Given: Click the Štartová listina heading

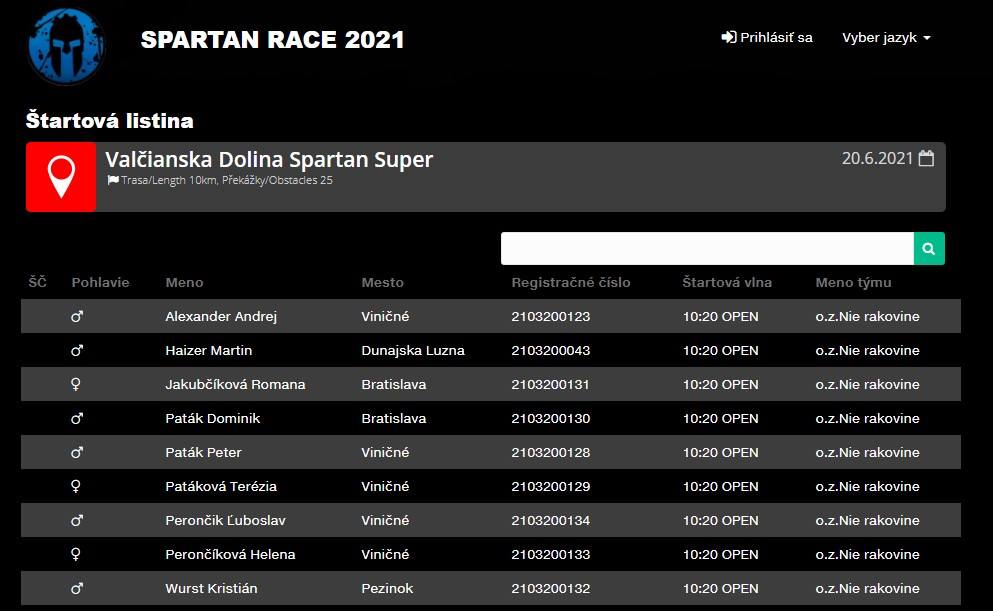Looking at the screenshot, I should [x=110, y=120].
